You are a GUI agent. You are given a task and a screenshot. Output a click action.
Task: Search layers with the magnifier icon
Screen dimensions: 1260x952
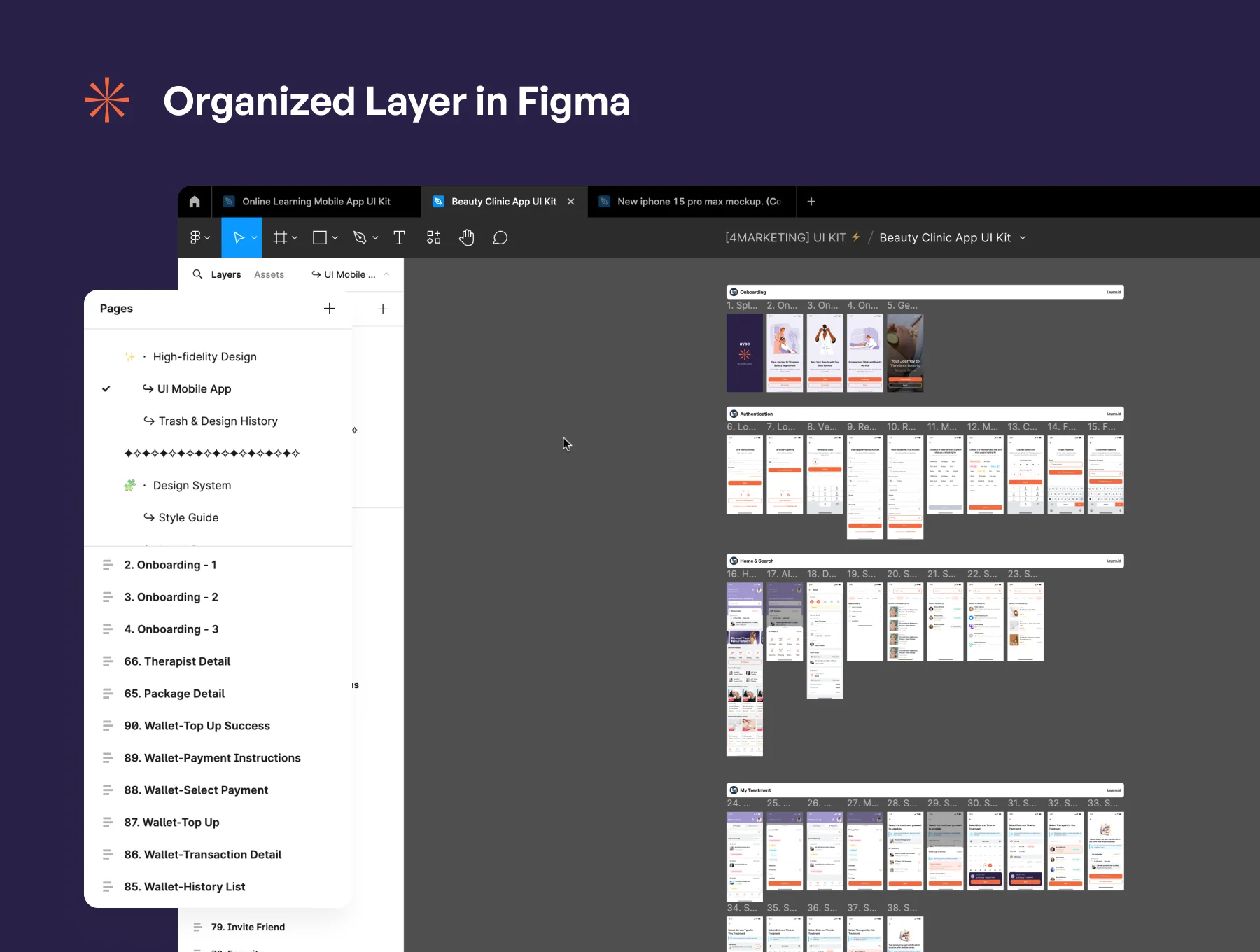click(198, 274)
